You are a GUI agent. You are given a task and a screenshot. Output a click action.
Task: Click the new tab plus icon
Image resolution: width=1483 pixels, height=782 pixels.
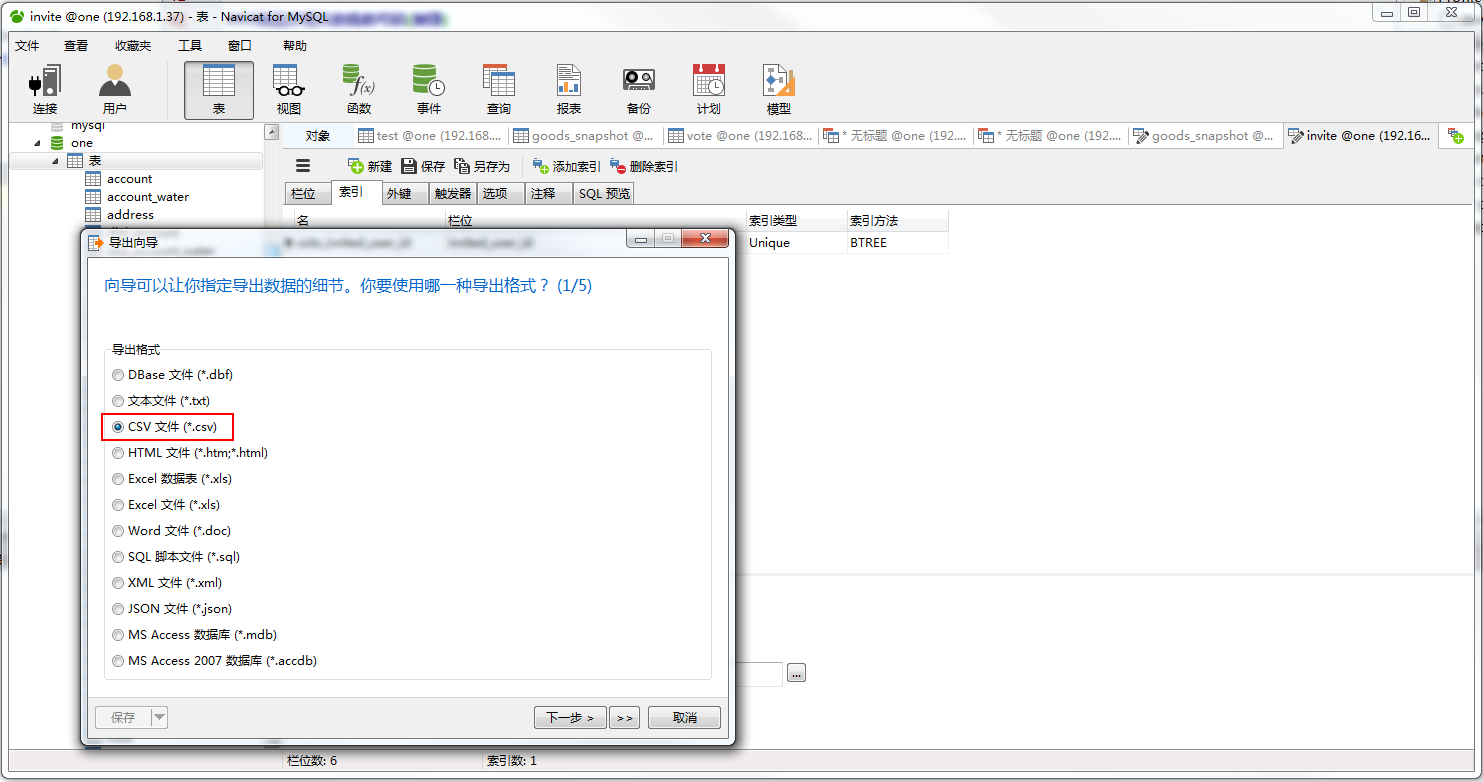point(1456,136)
